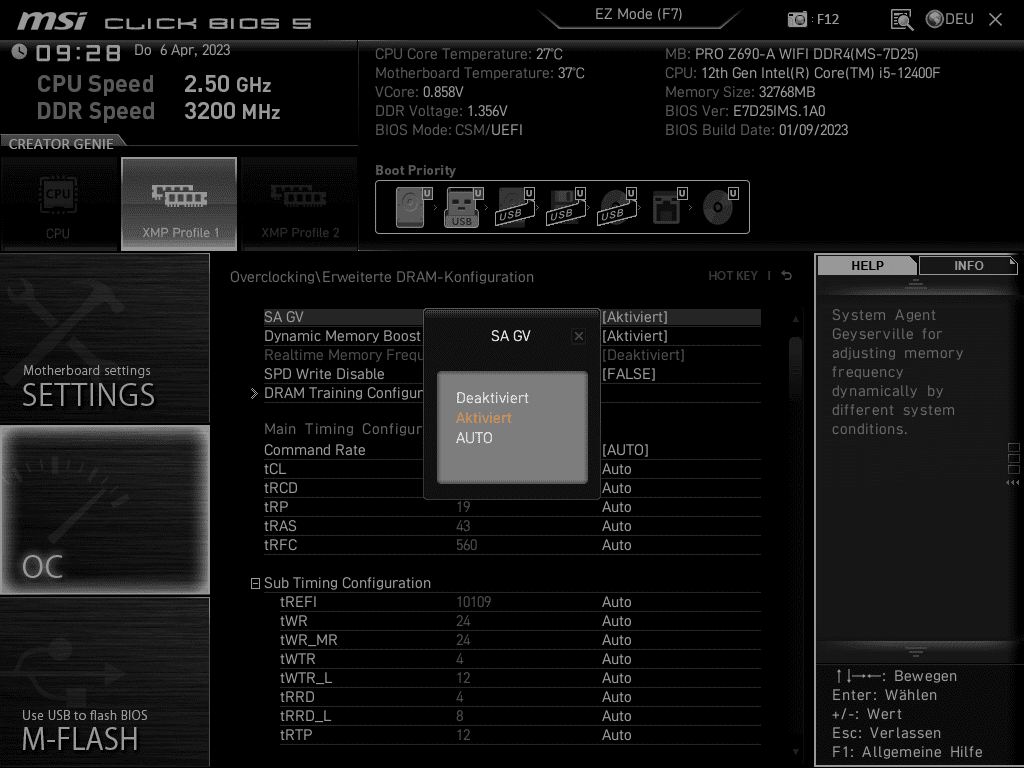Click the clock icon beside the time
The image size is (1024, 768).
pyautogui.click(x=20, y=51)
